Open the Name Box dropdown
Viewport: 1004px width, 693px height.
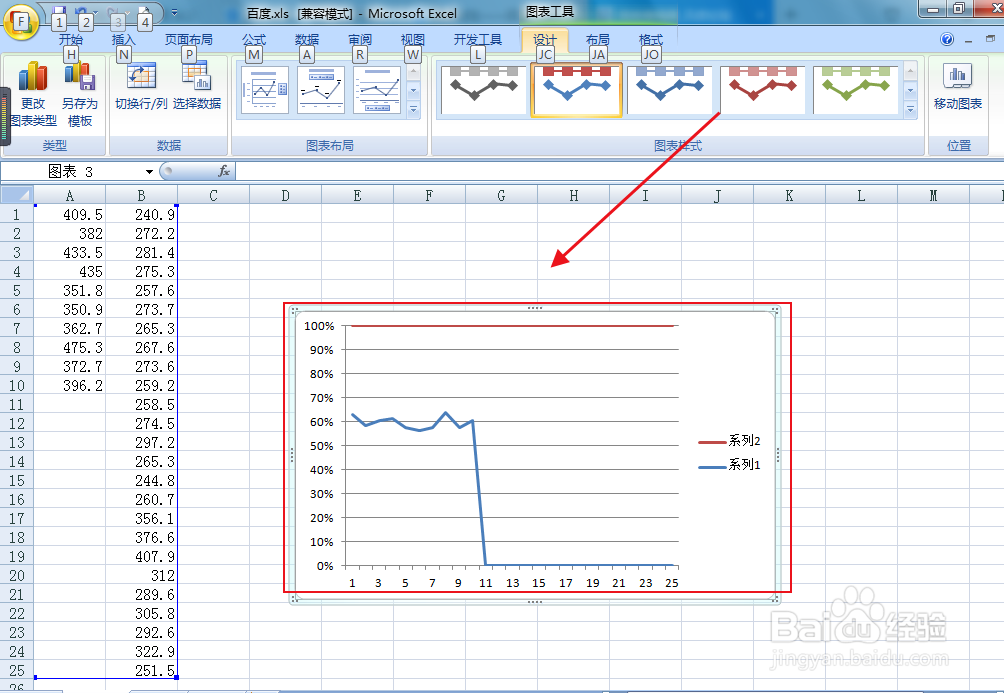click(x=149, y=172)
